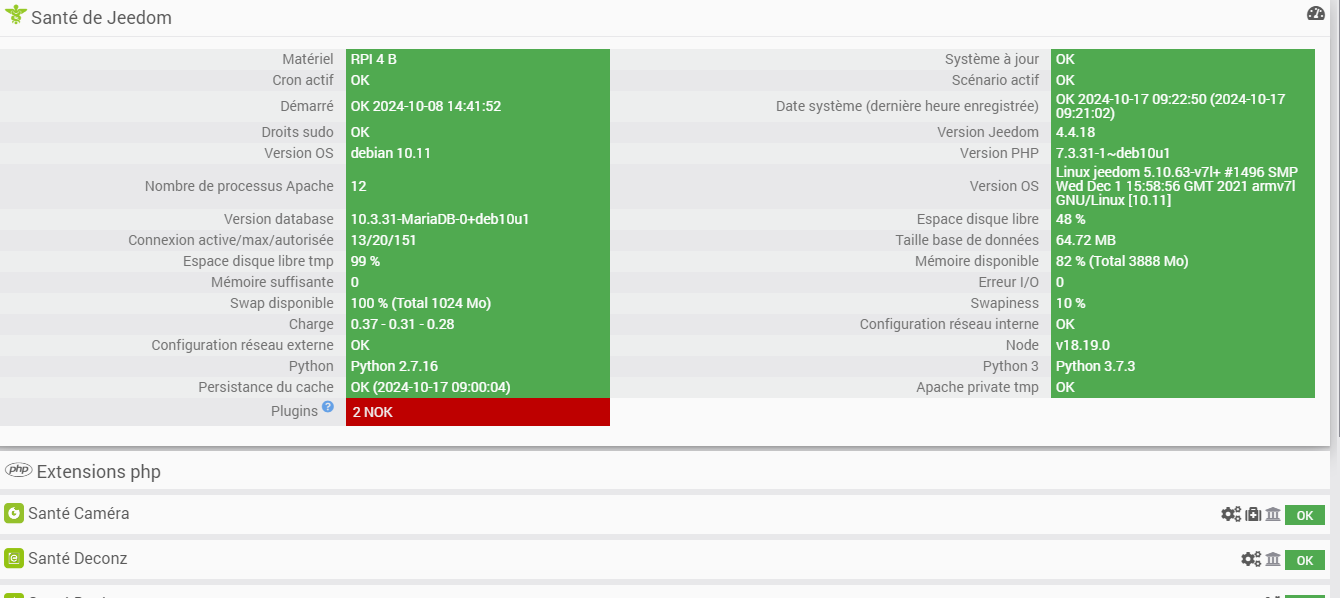Click the '10 %' Swapiness value
The image size is (1340, 598).
[x=1071, y=303]
